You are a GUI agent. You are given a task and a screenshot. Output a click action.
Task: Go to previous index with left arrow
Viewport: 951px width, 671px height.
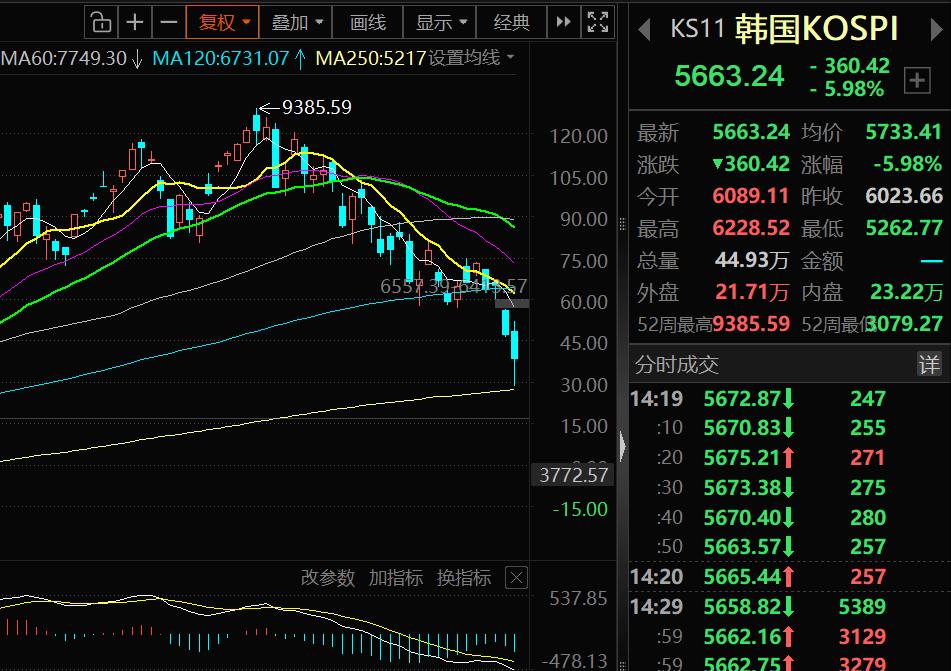[x=645, y=29]
